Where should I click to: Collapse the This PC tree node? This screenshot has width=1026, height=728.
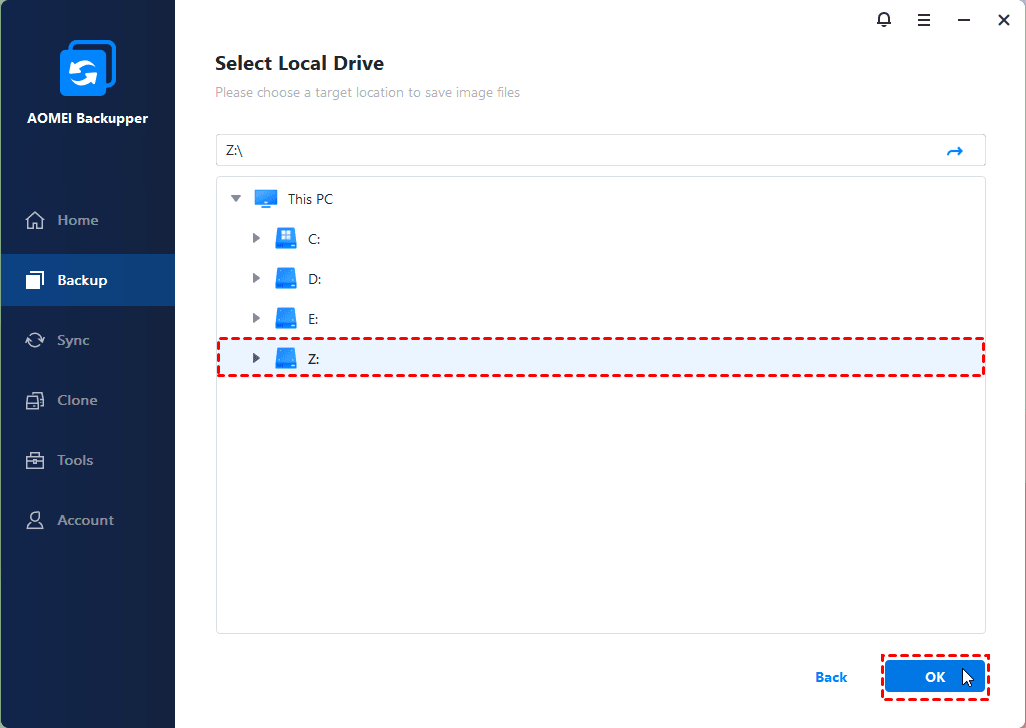pos(236,199)
